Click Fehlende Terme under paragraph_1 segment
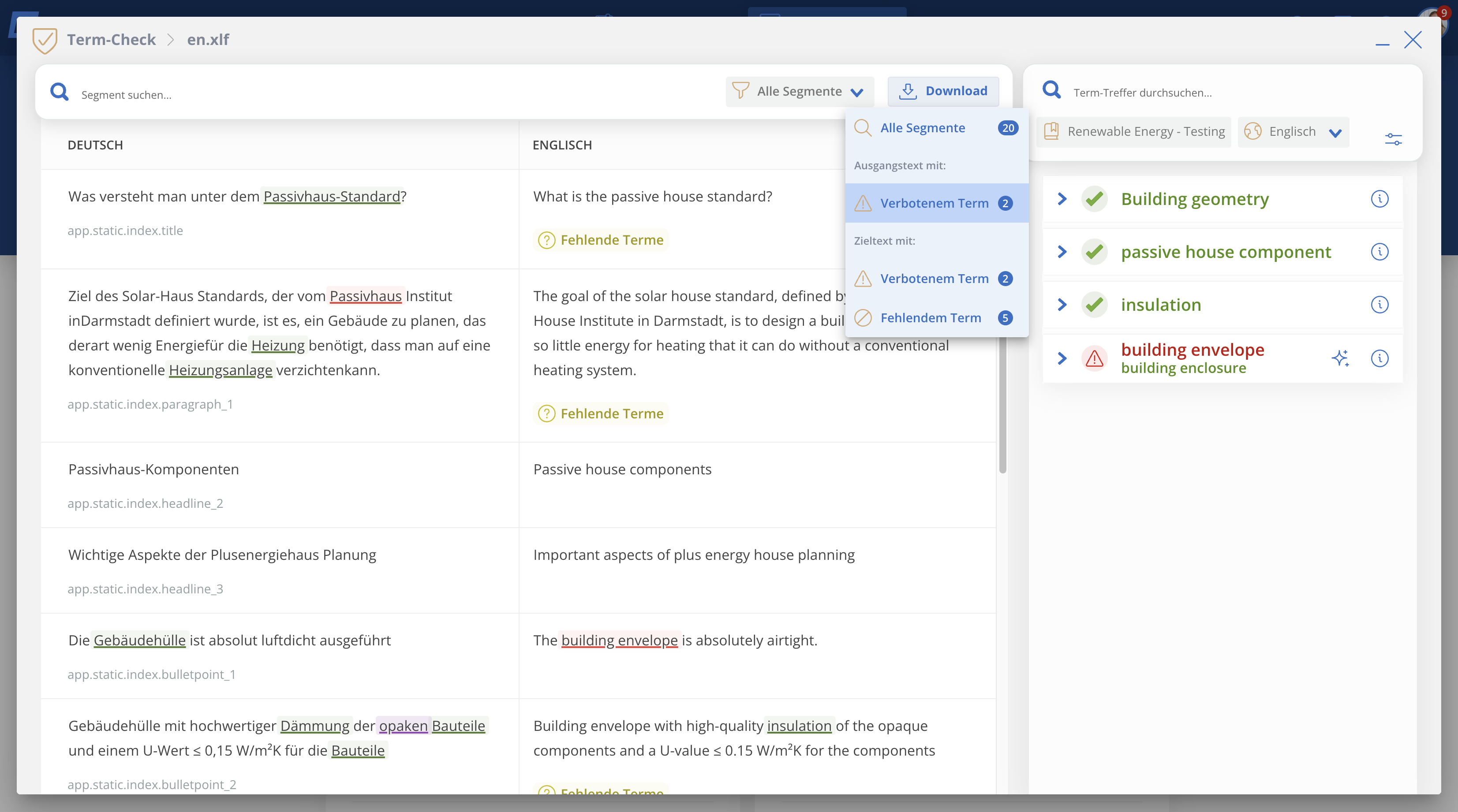 601,413
